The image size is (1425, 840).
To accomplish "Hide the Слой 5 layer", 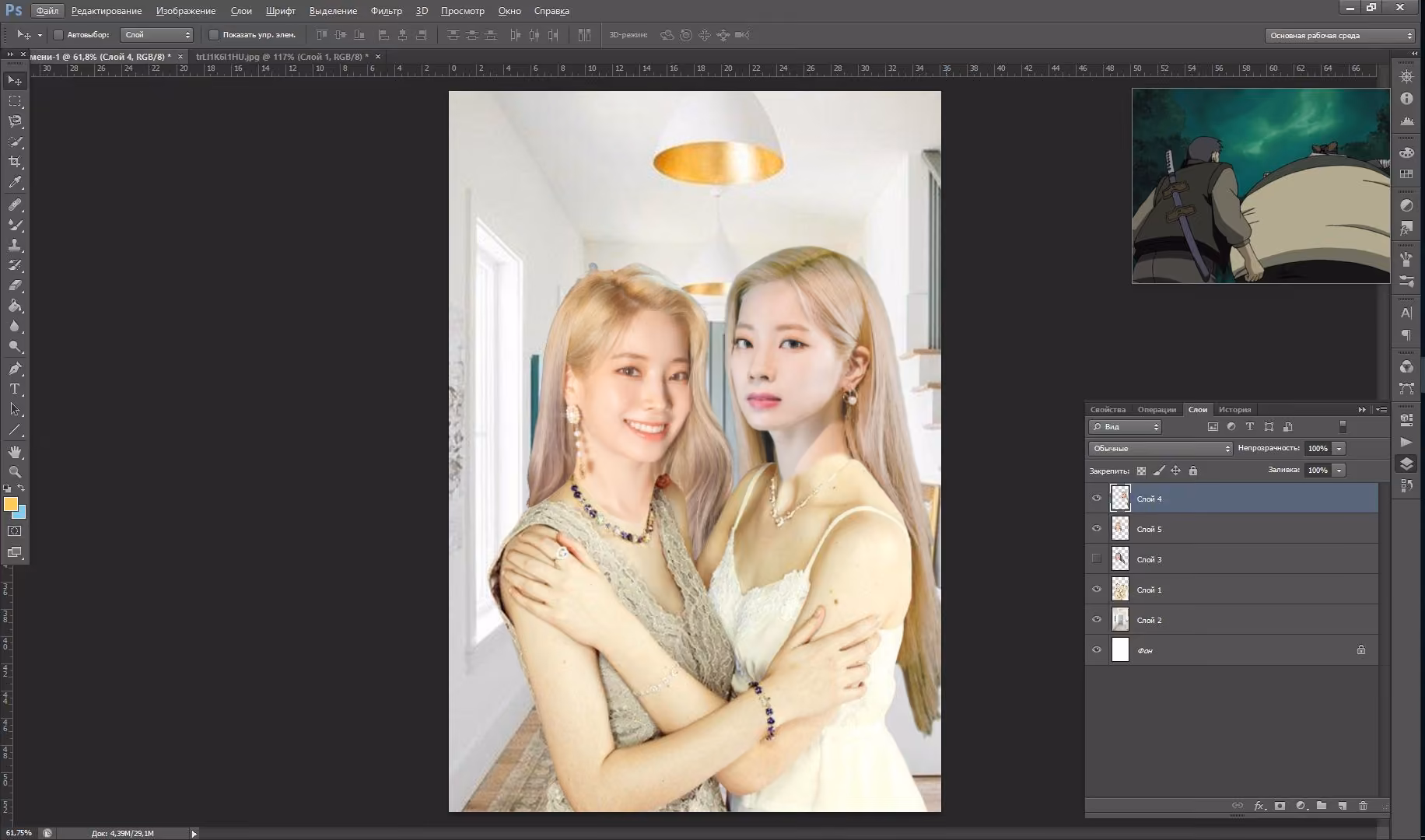I will click(x=1097, y=529).
